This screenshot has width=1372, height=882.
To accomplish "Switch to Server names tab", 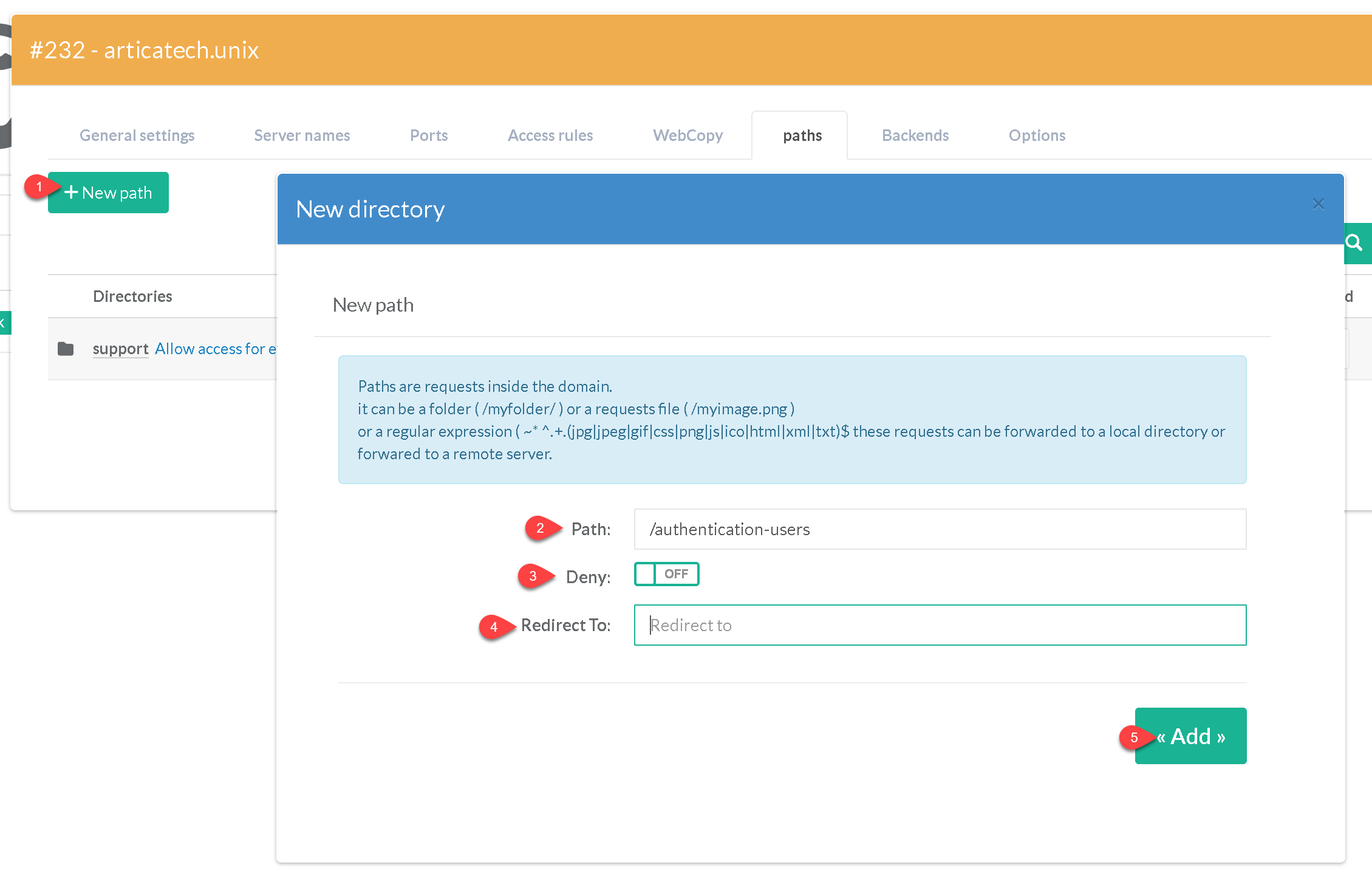I will click(x=302, y=135).
